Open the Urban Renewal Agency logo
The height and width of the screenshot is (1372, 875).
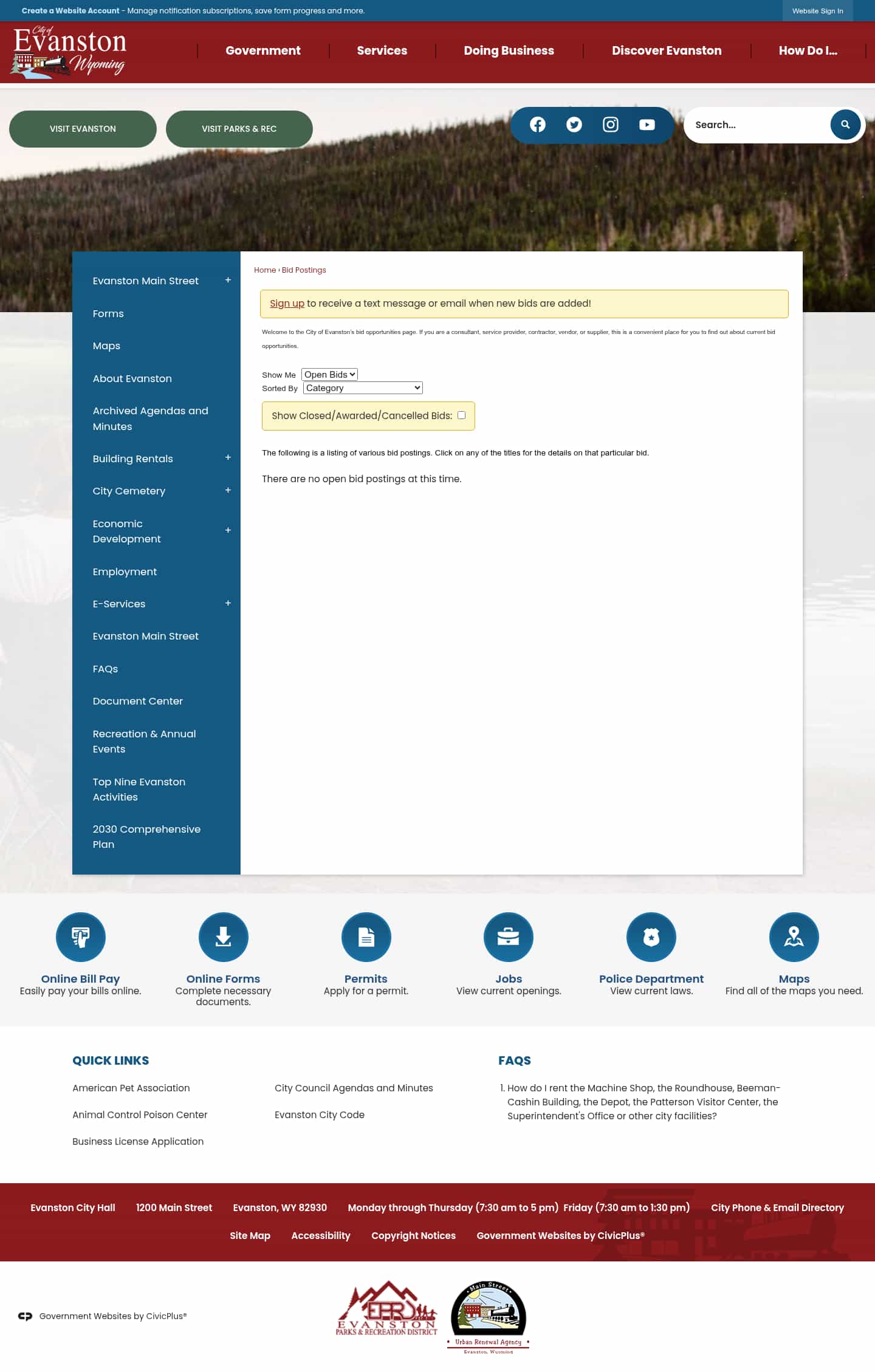coord(489,1317)
